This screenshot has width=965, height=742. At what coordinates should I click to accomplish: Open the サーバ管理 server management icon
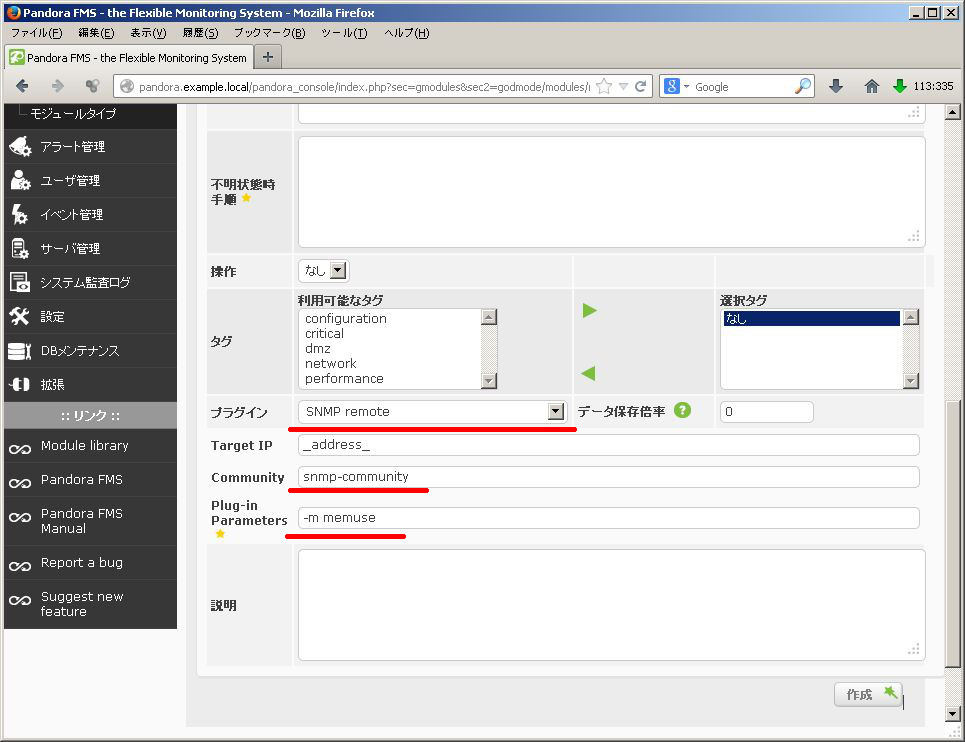(20, 249)
